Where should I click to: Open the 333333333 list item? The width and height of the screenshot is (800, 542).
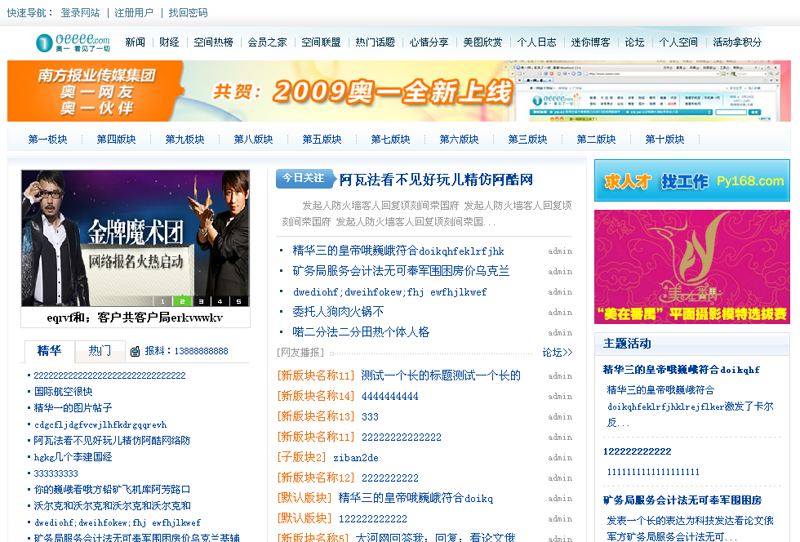pos(56,474)
